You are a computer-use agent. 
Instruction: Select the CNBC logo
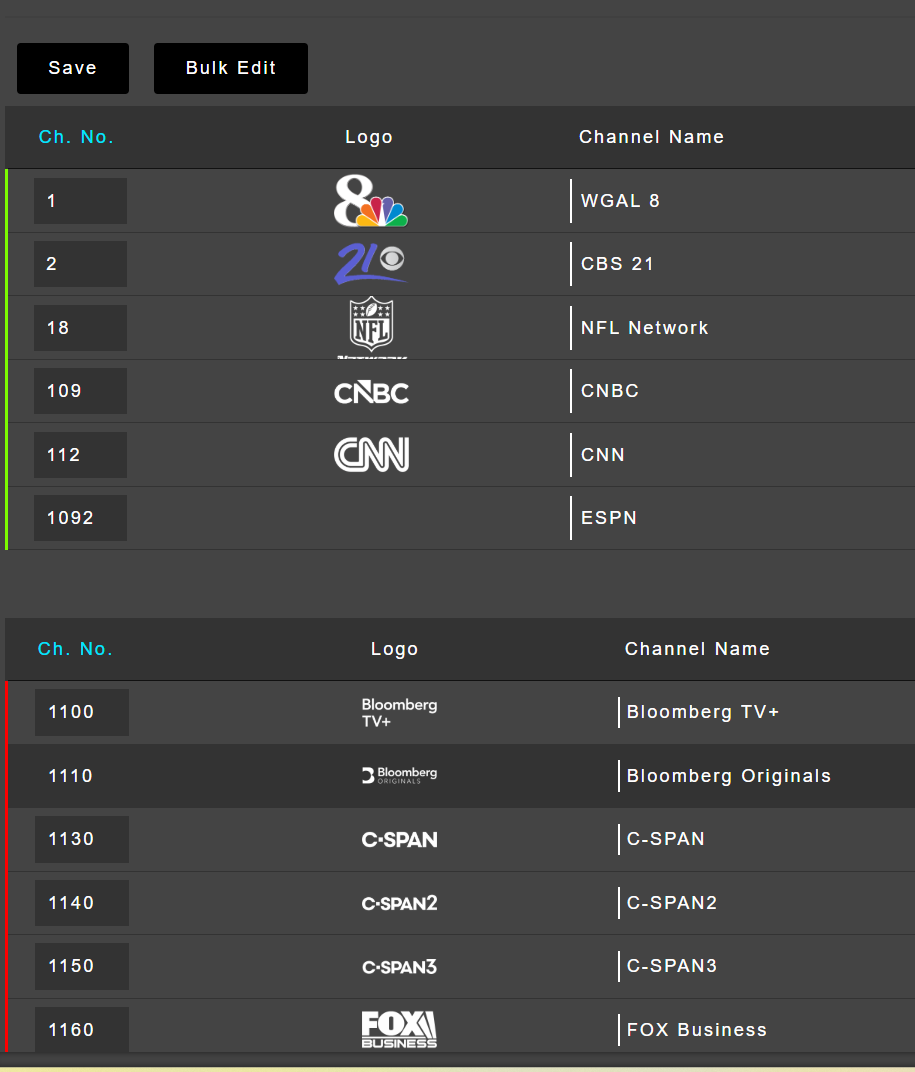click(x=371, y=392)
